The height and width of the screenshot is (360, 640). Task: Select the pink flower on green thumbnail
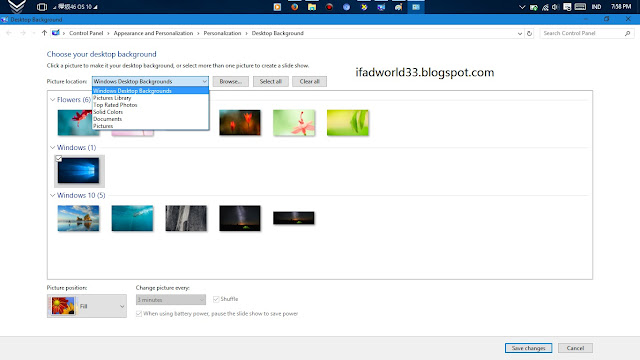(x=294, y=122)
